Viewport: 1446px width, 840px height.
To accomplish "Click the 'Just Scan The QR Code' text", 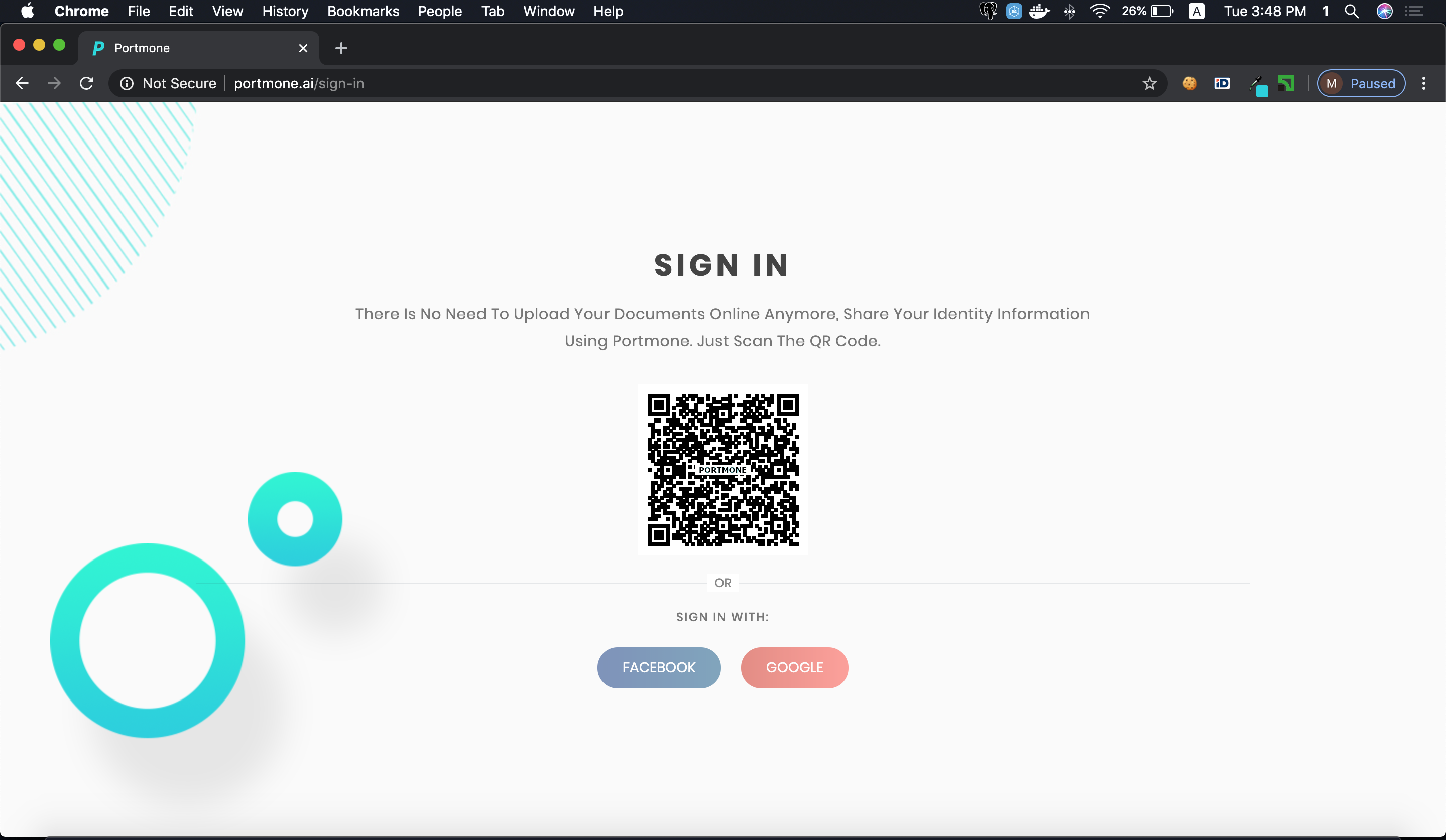I will [788, 341].
